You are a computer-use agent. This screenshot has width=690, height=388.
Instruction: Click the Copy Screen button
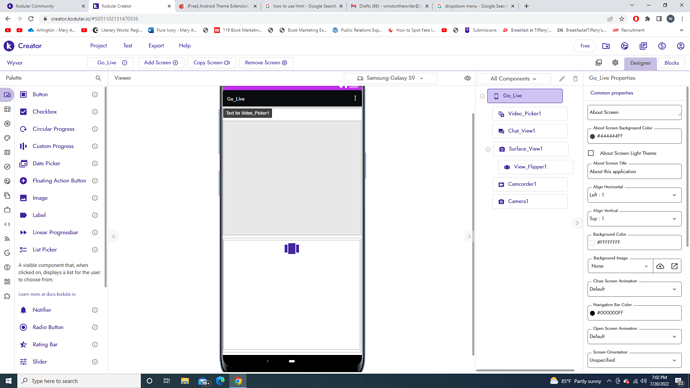pyautogui.click(x=212, y=63)
